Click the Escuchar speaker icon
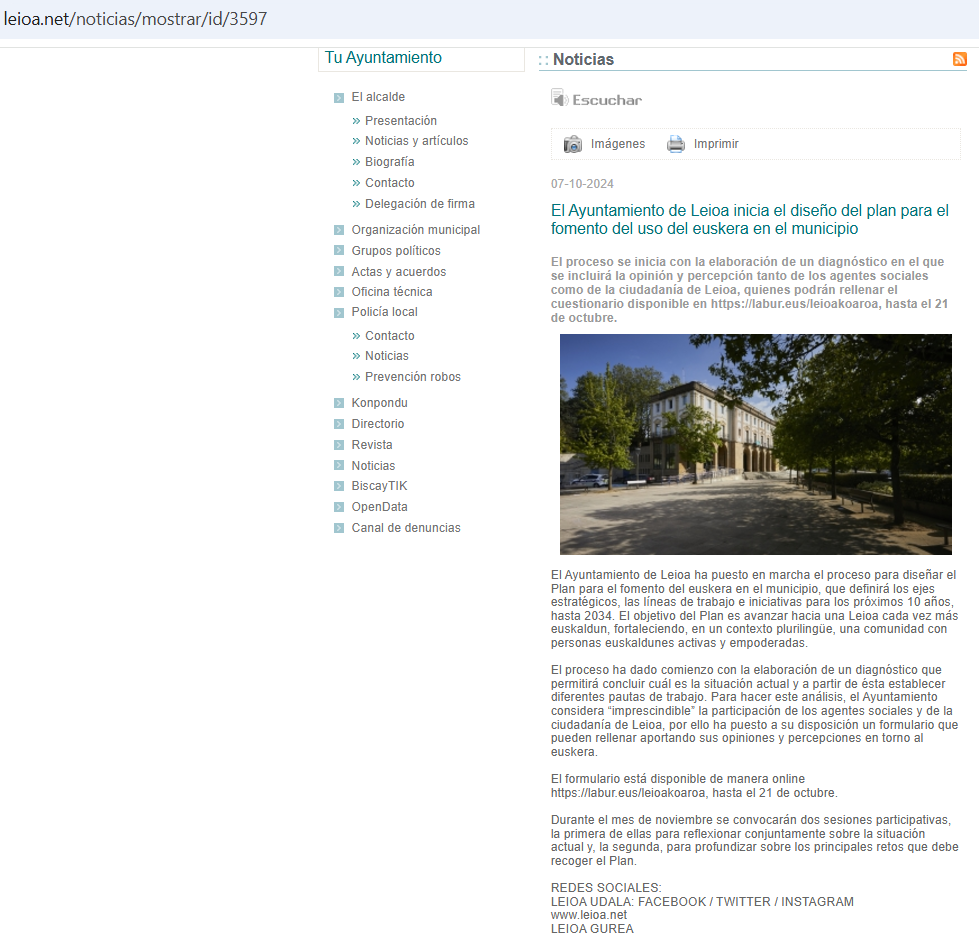Viewport: 979px width, 938px height. point(559,98)
